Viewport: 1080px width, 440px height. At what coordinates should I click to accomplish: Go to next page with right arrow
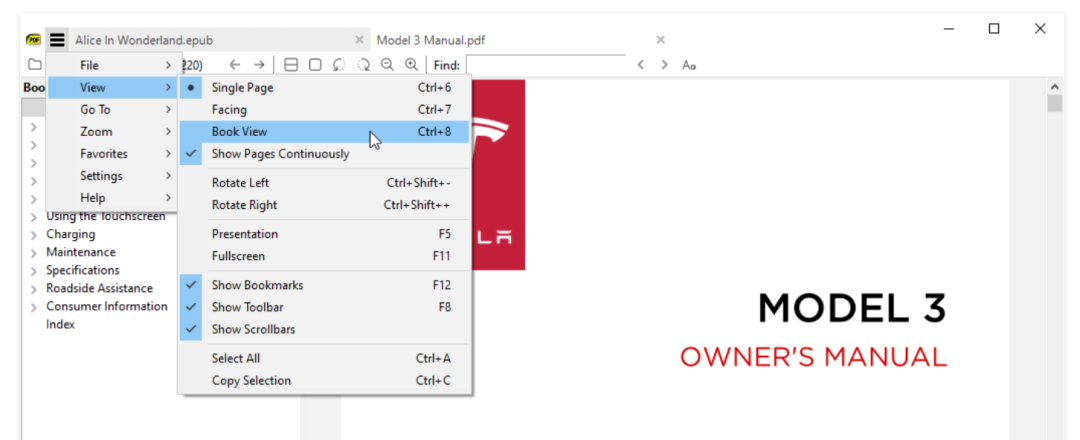tap(259, 65)
